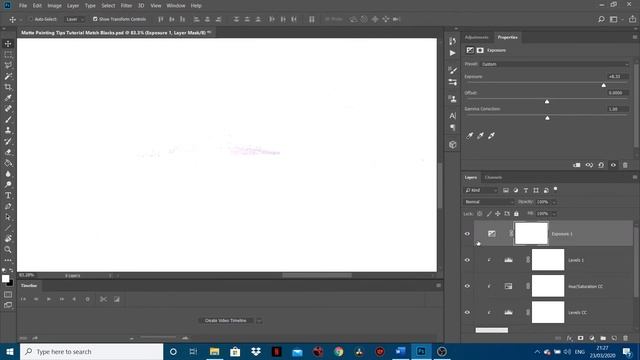Select the Lasso tool

[8, 65]
